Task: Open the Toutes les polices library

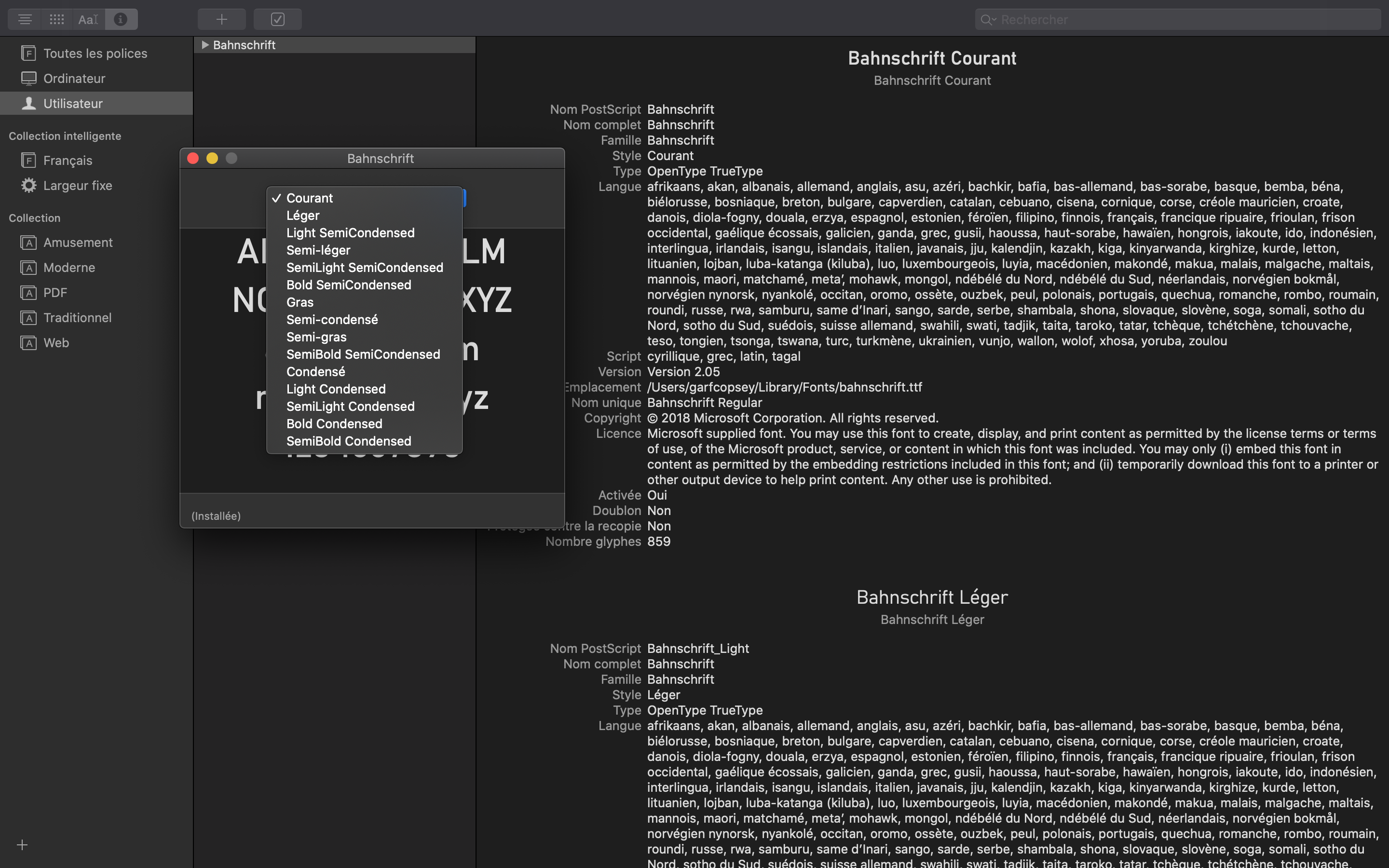Action: [x=95, y=54]
